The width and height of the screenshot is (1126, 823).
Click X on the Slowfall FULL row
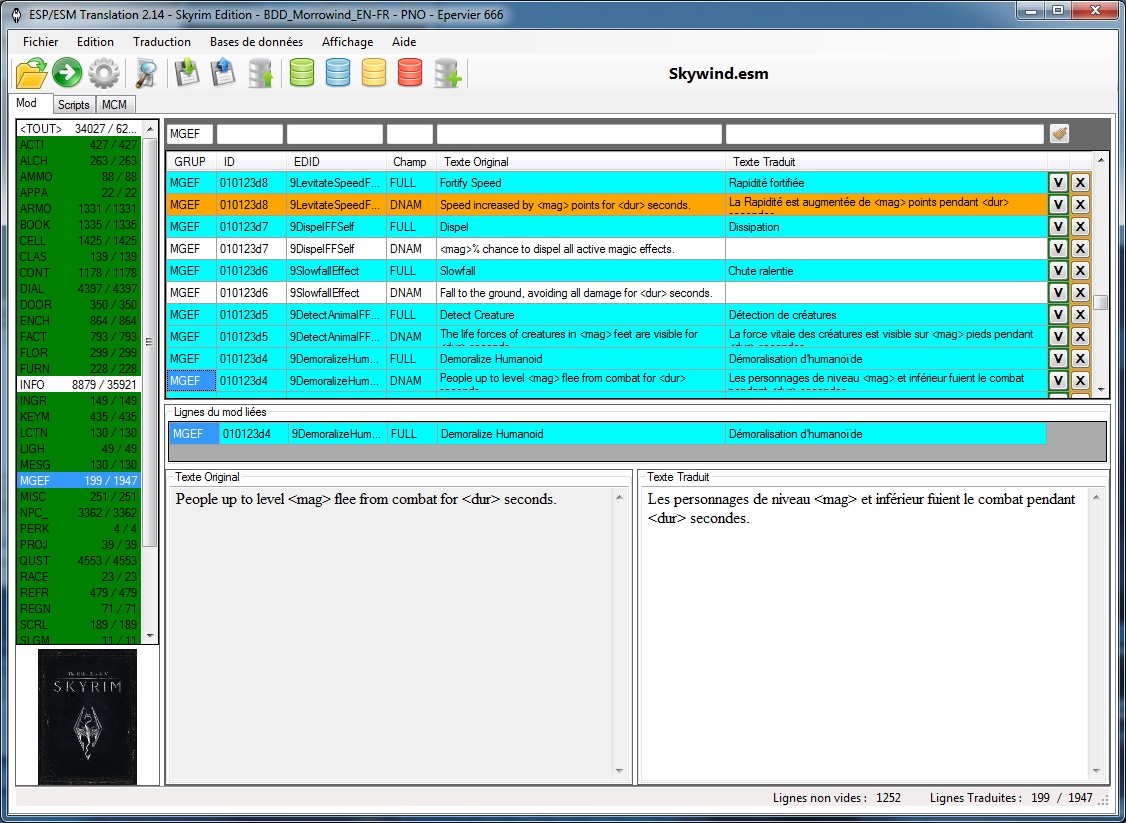(x=1080, y=271)
